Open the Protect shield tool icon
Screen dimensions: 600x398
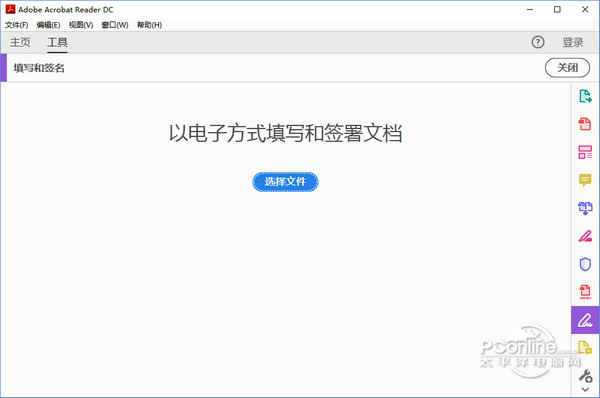[585, 264]
